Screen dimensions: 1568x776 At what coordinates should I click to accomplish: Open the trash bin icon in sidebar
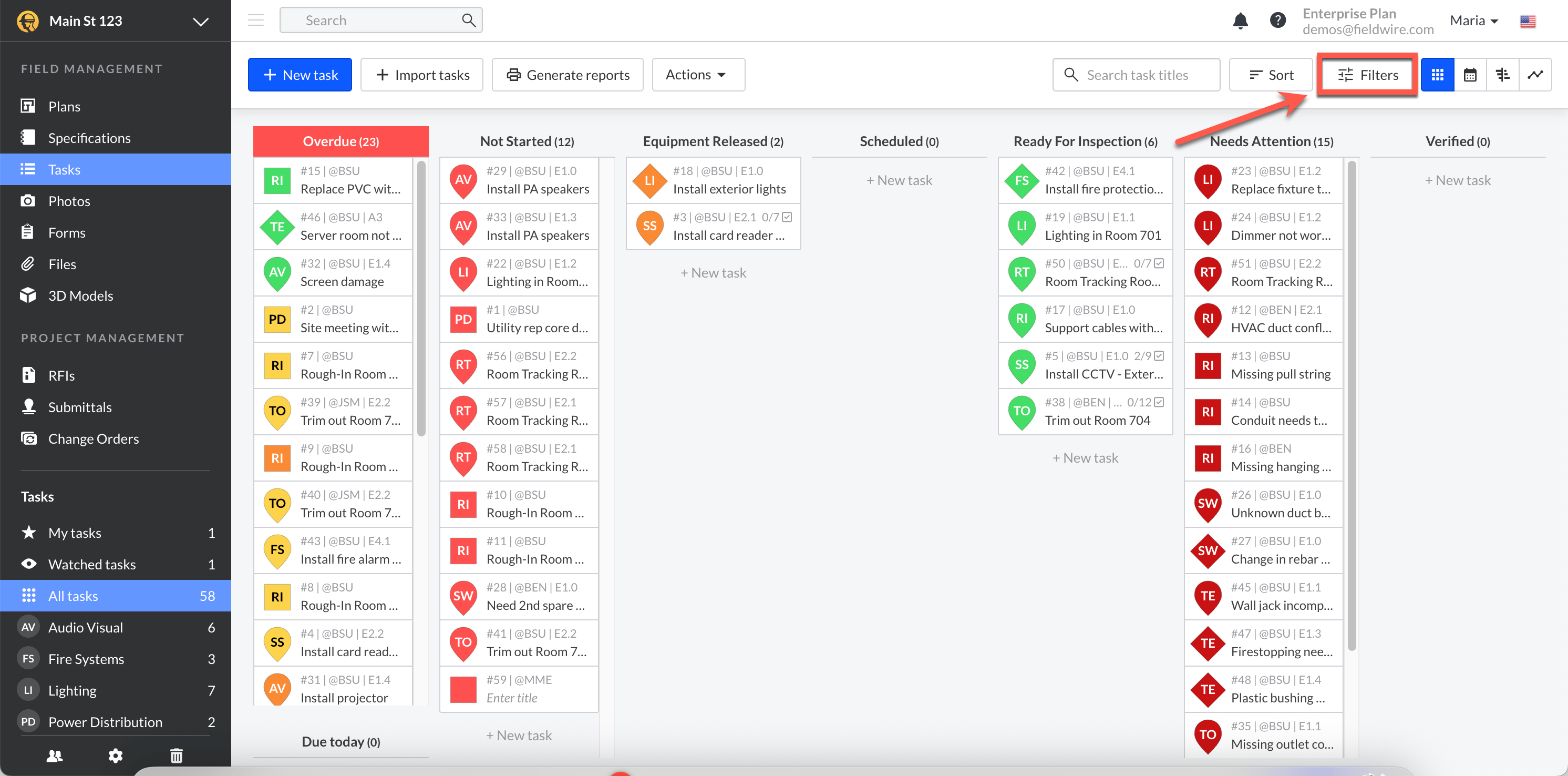point(176,756)
